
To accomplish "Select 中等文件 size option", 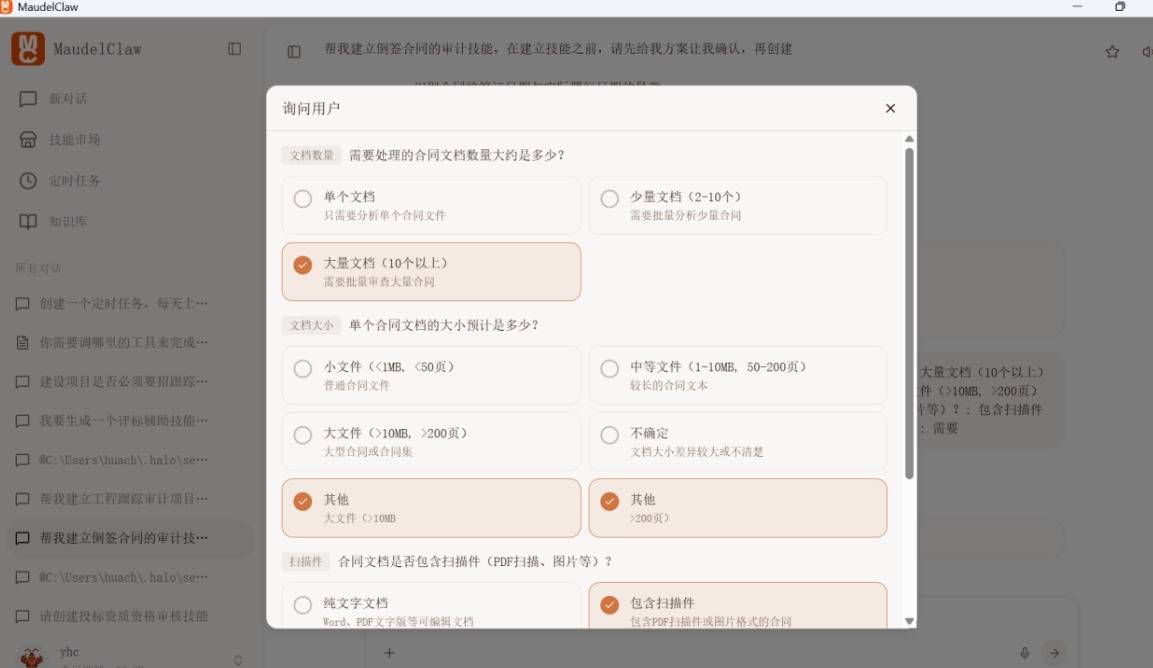I will tap(737, 375).
